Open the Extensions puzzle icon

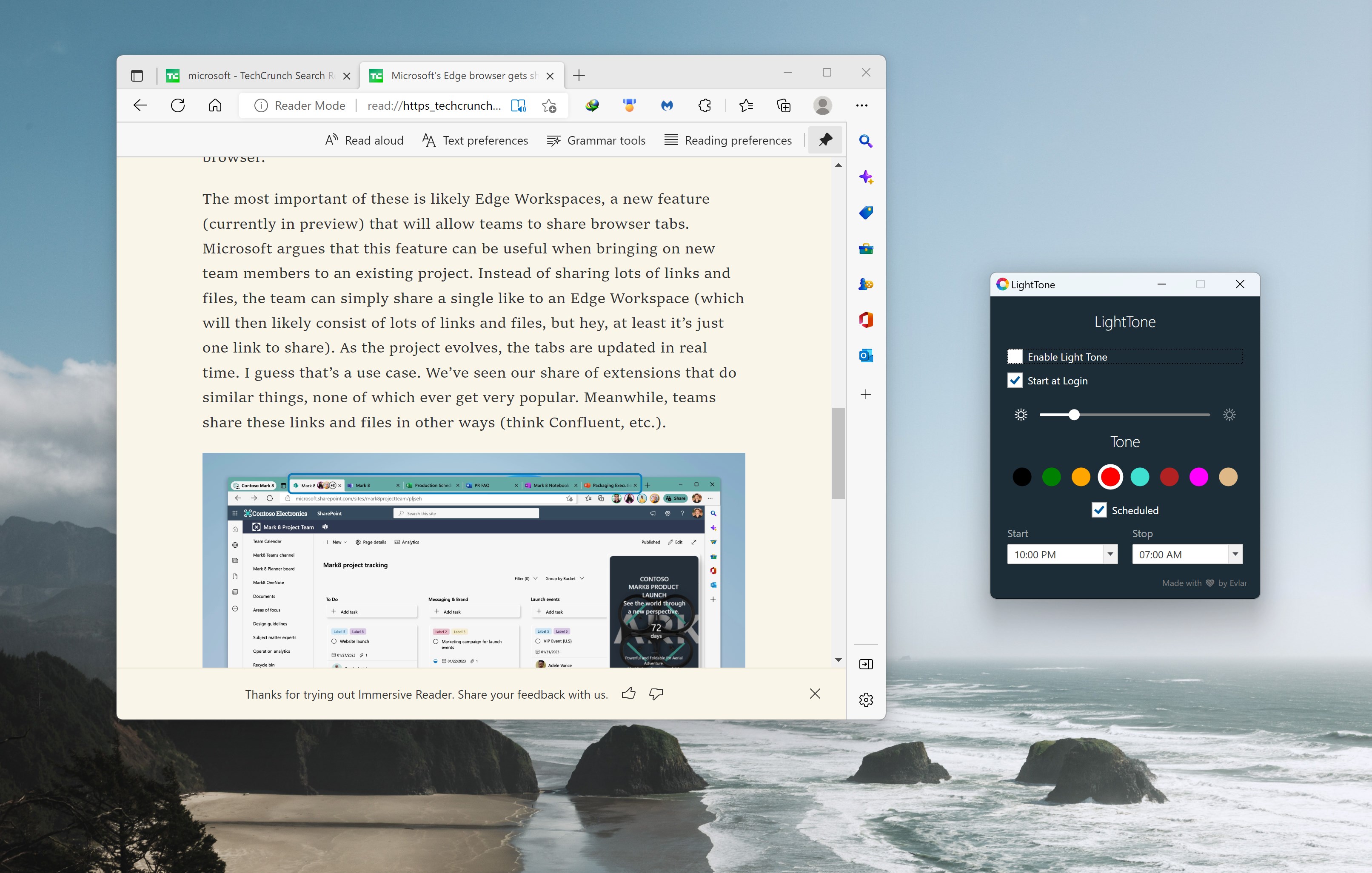tap(705, 105)
